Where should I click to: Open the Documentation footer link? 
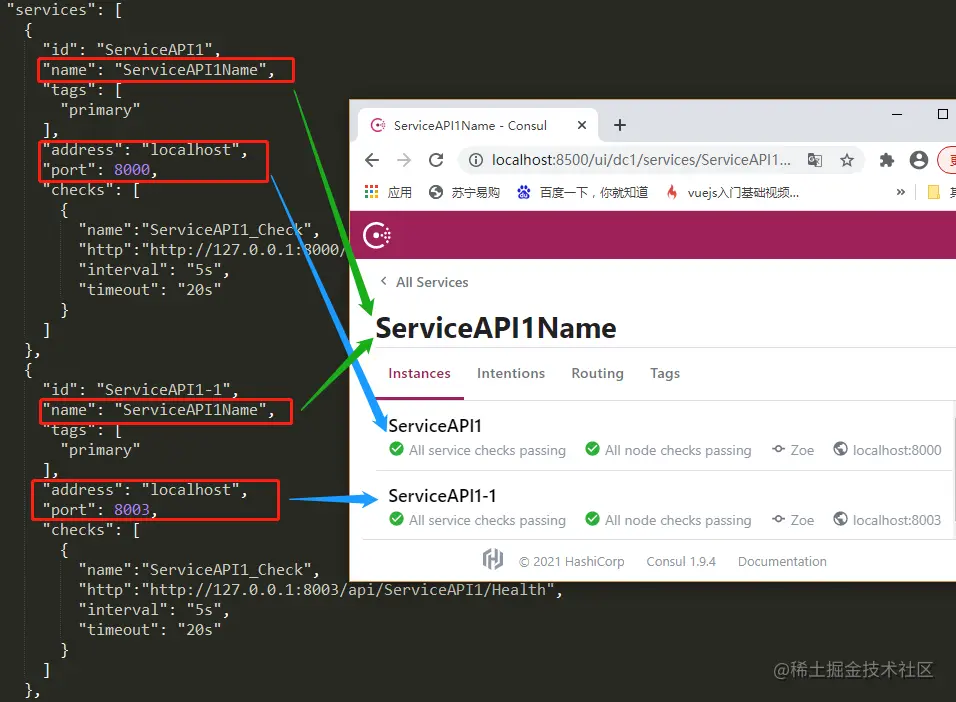[782, 562]
